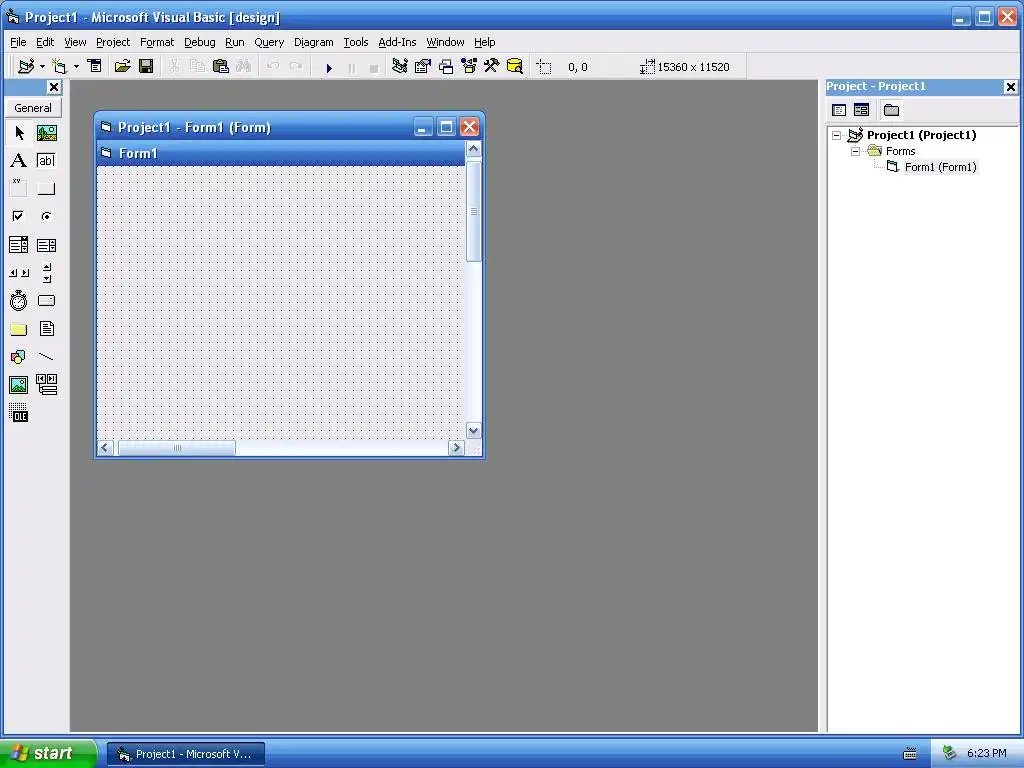Open the Windows Start button

(x=48, y=753)
